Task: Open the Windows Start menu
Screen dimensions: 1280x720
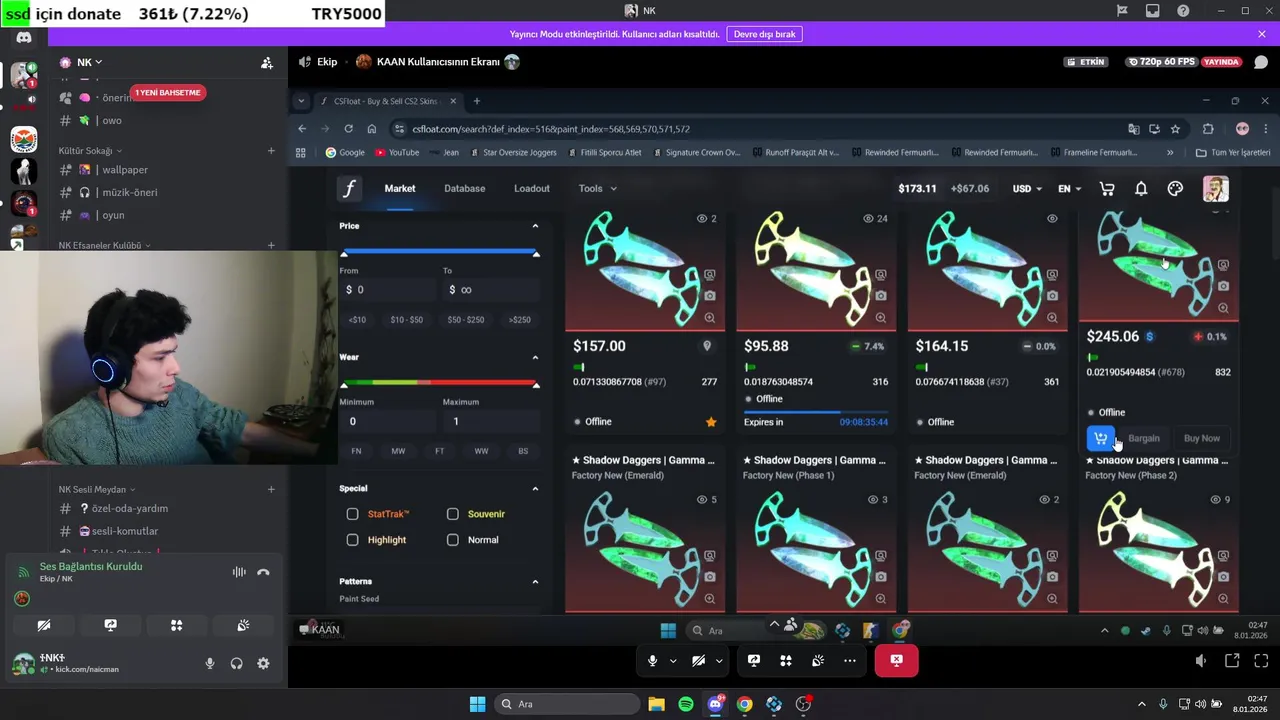Action: pyautogui.click(x=477, y=704)
